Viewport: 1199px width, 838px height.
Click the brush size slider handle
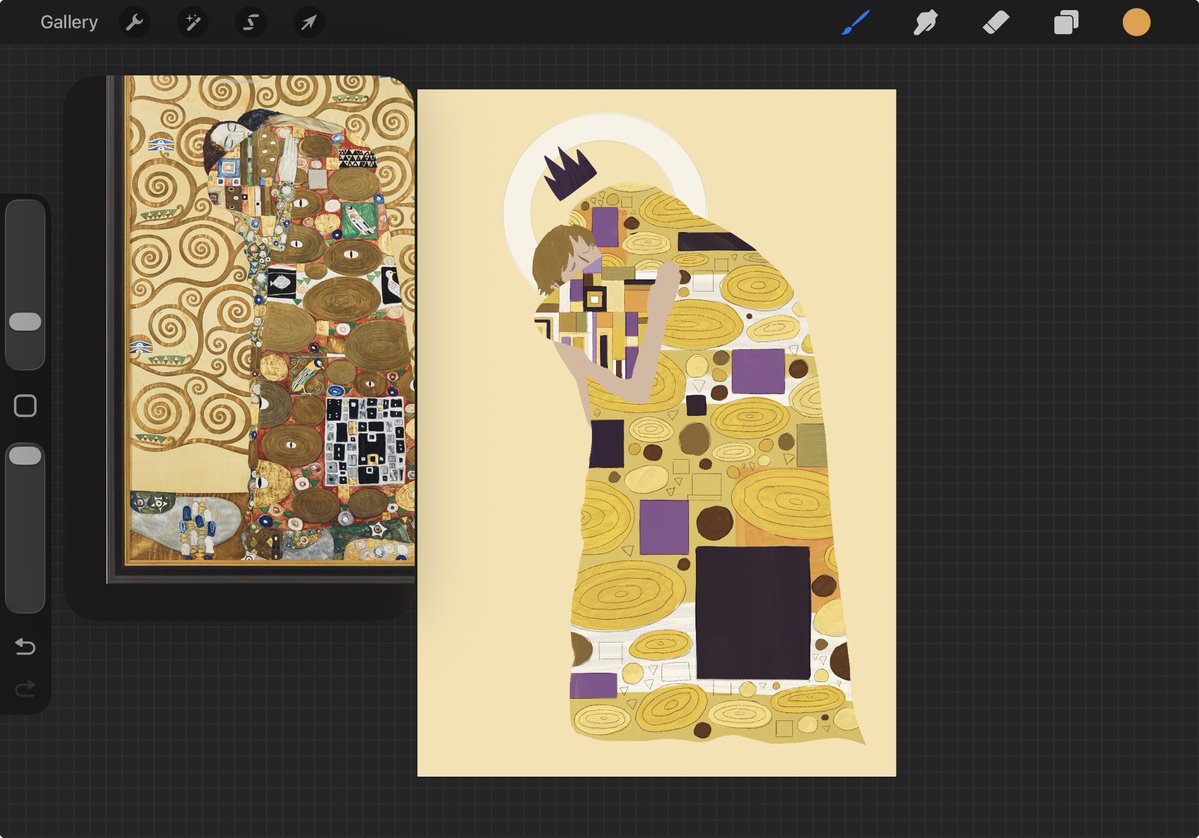[25, 322]
